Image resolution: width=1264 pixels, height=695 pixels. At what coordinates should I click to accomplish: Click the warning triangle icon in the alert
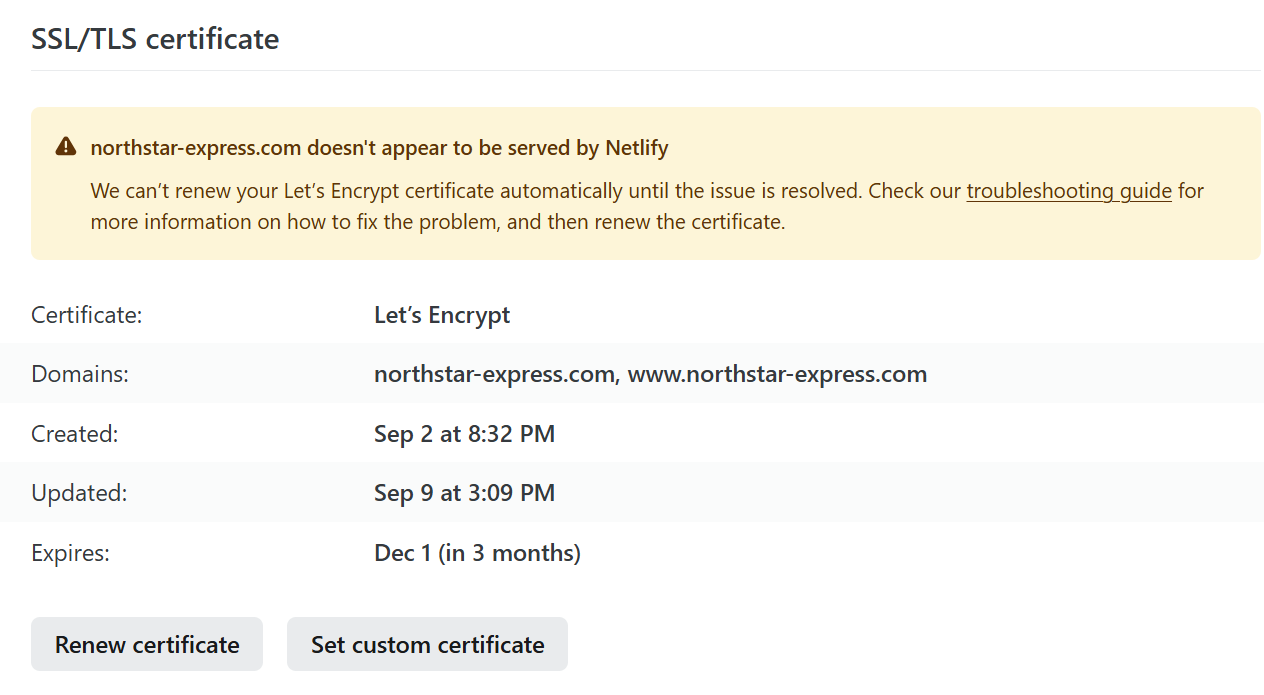66,148
